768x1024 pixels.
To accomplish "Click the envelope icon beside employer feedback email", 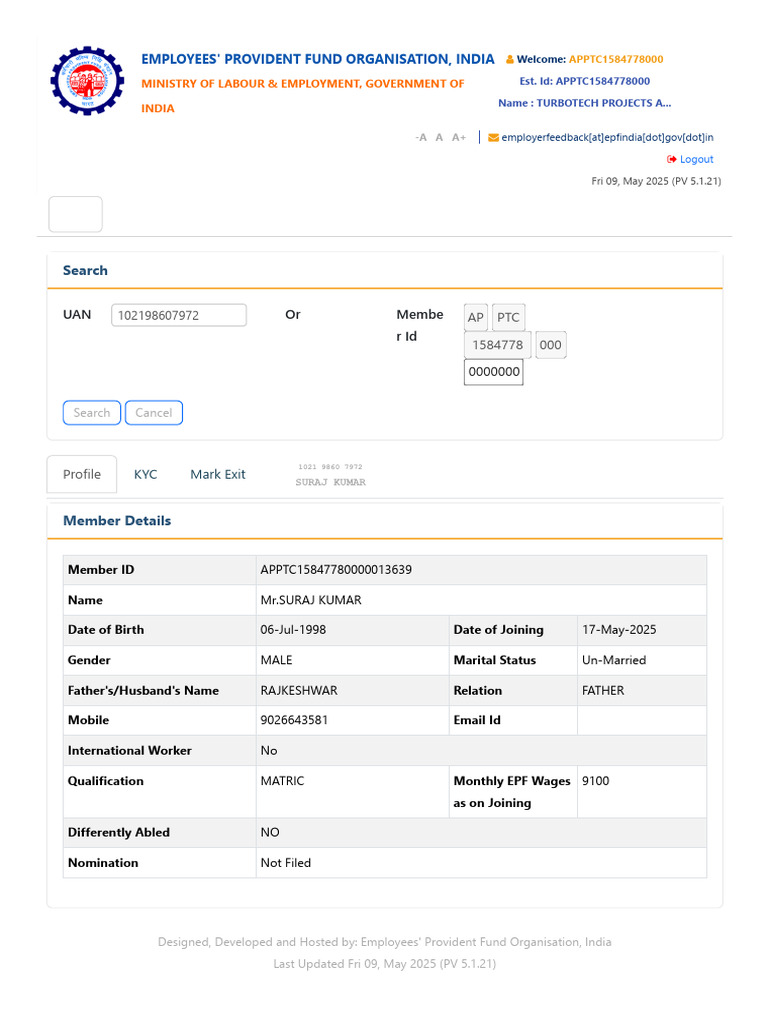I will 493,138.
